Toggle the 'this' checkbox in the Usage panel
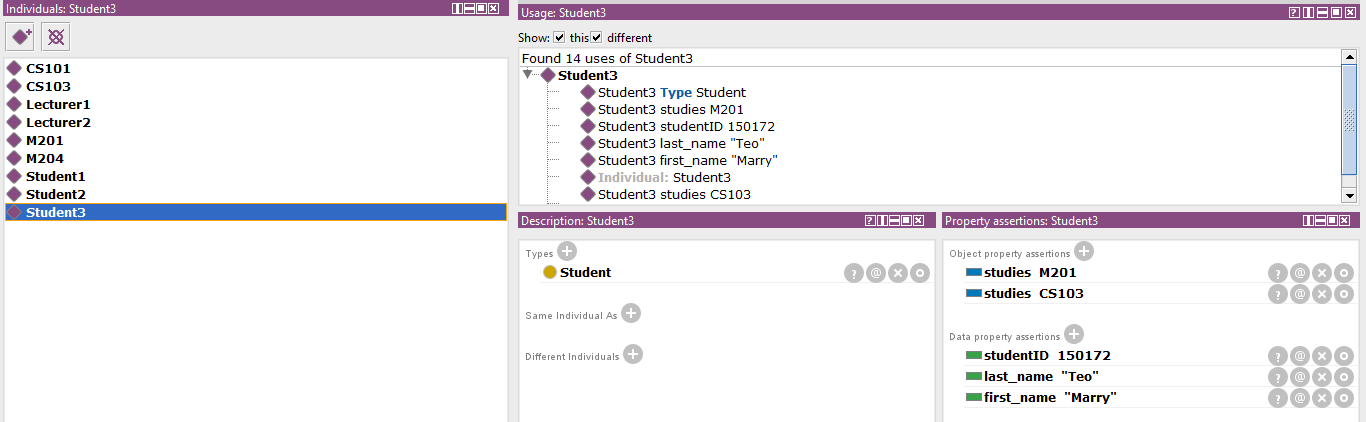1366x422 pixels. coord(559,38)
